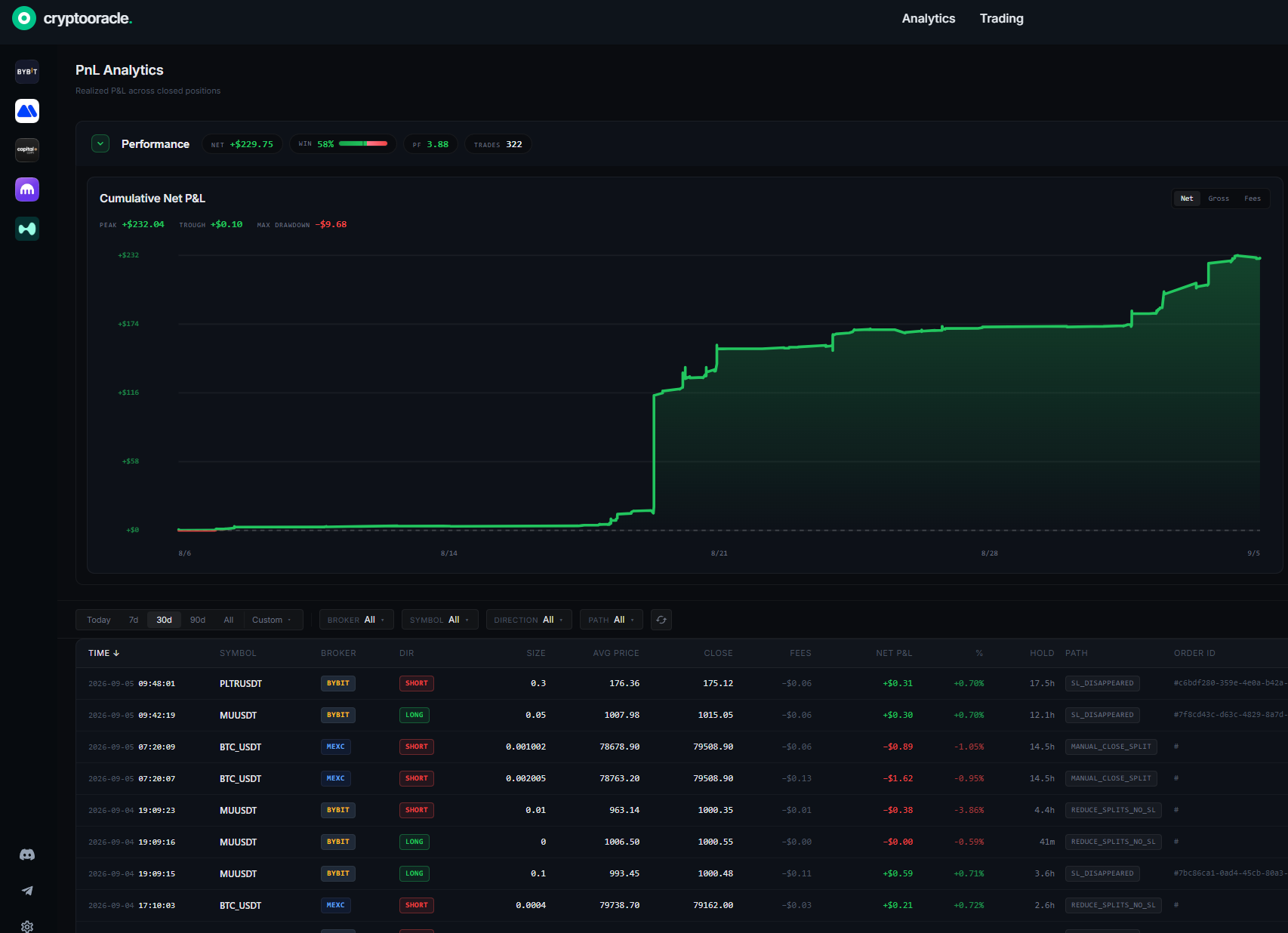Click SL_DISAPPEARED tag in PLTRUSDT row
Screen dimensions: 1288x933
point(1102,683)
